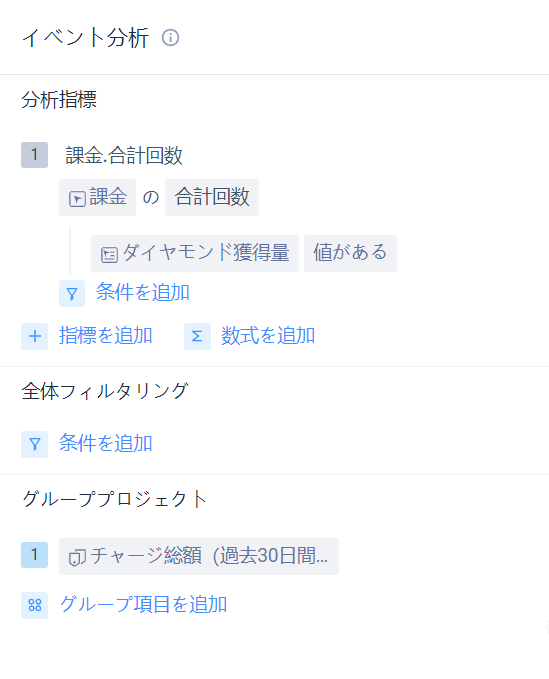Viewport: 549px width, 679px height.
Task: Open the ダイヤモンド獲得量 property dropdown
Action: click(195, 253)
